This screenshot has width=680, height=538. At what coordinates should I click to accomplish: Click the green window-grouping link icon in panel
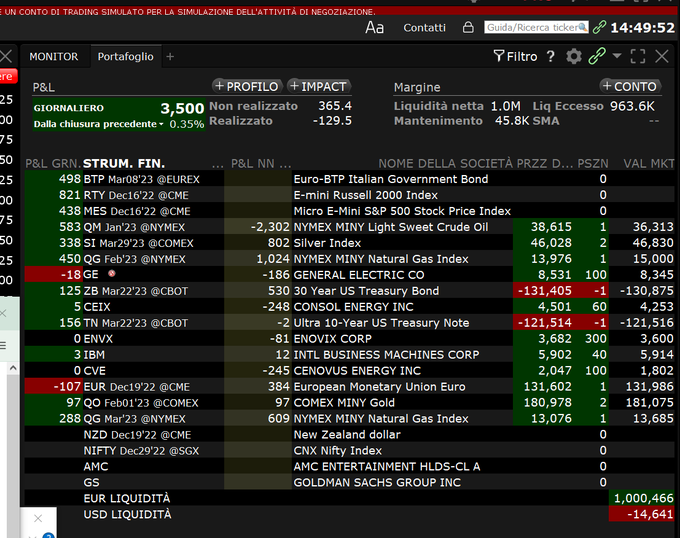point(597,56)
